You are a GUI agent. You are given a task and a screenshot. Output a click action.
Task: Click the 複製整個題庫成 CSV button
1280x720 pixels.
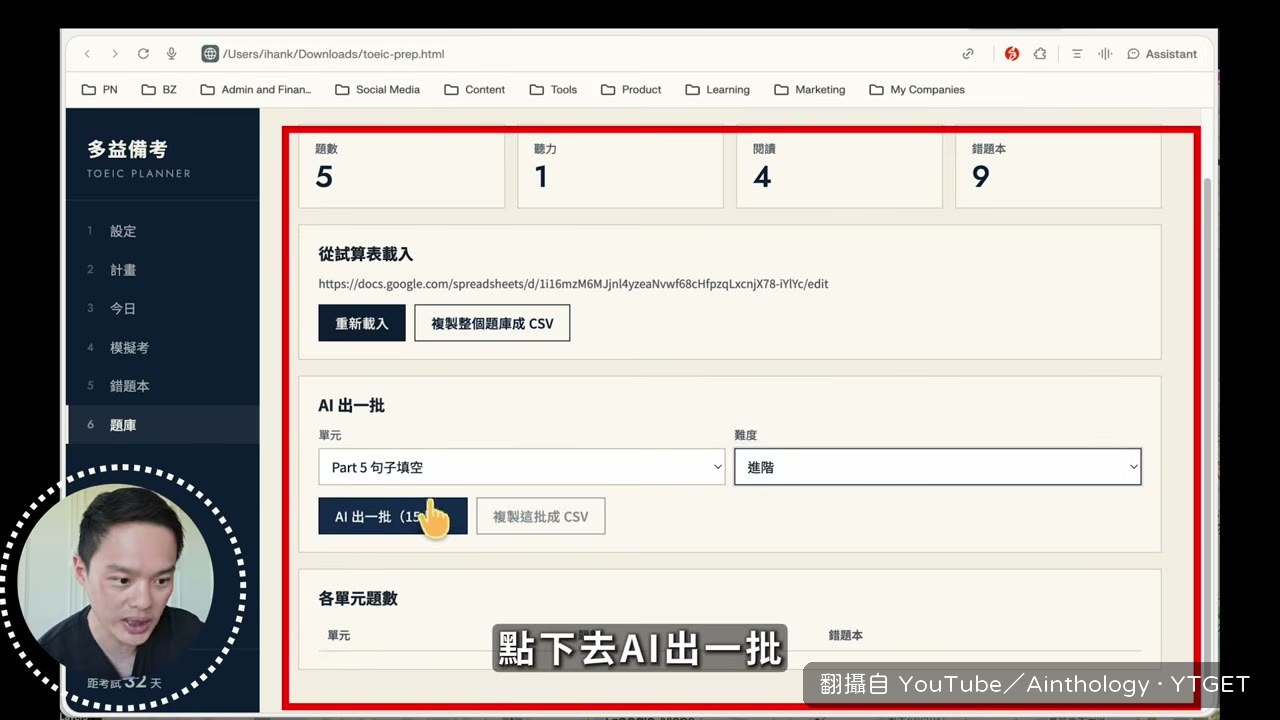492,323
